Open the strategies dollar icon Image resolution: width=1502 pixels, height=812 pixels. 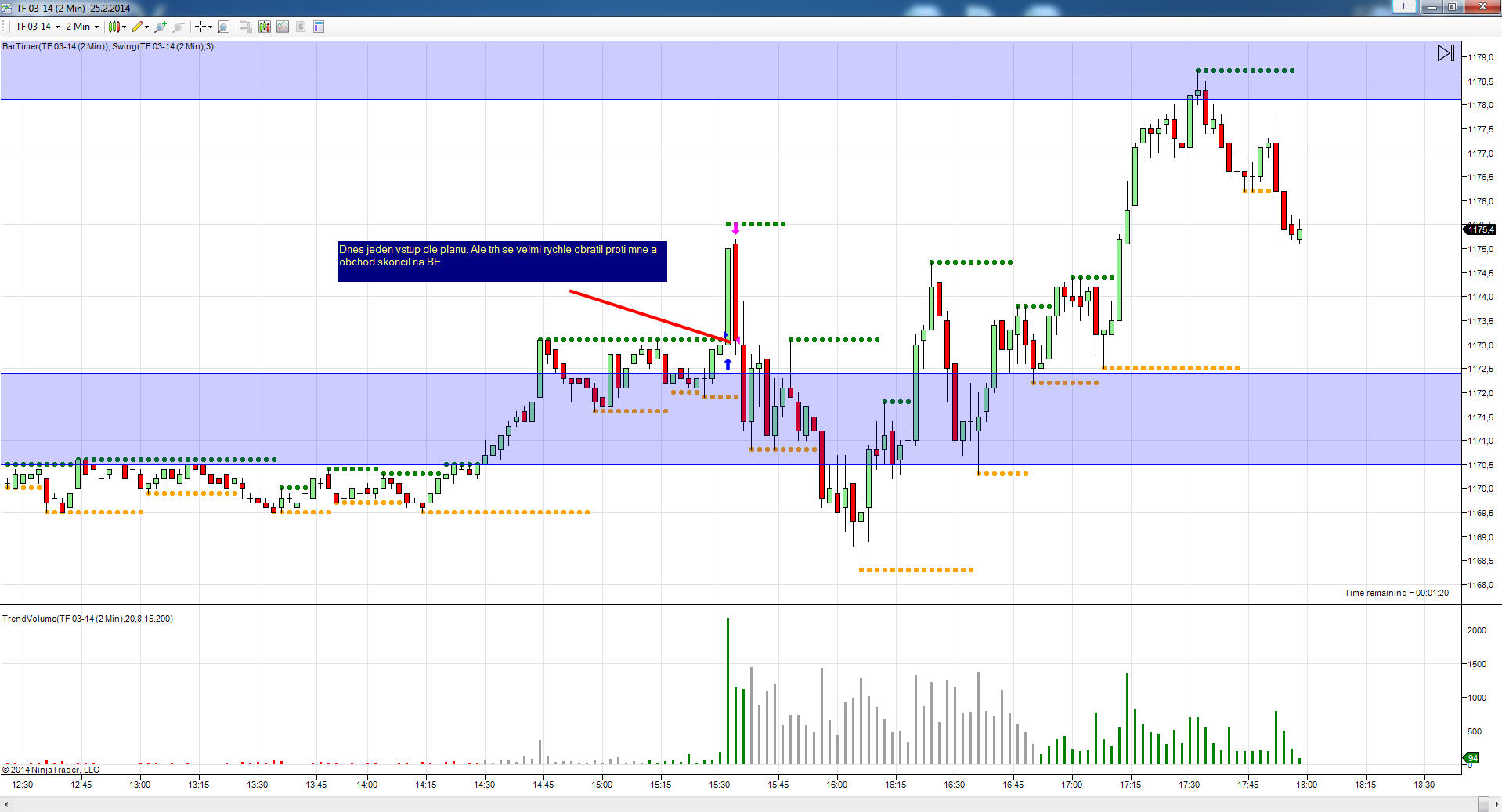(x=301, y=27)
